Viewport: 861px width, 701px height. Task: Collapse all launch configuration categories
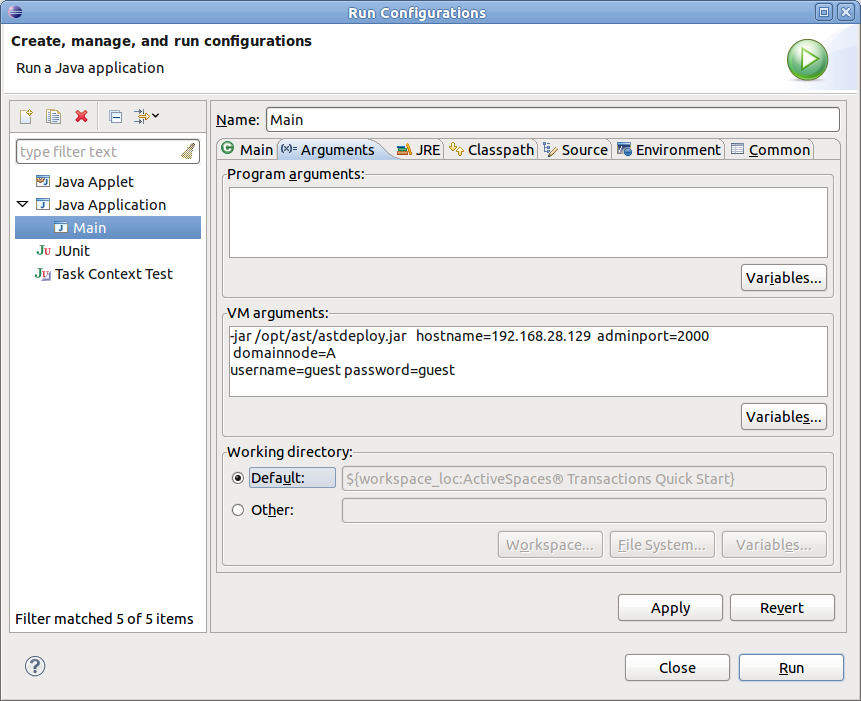coord(114,116)
